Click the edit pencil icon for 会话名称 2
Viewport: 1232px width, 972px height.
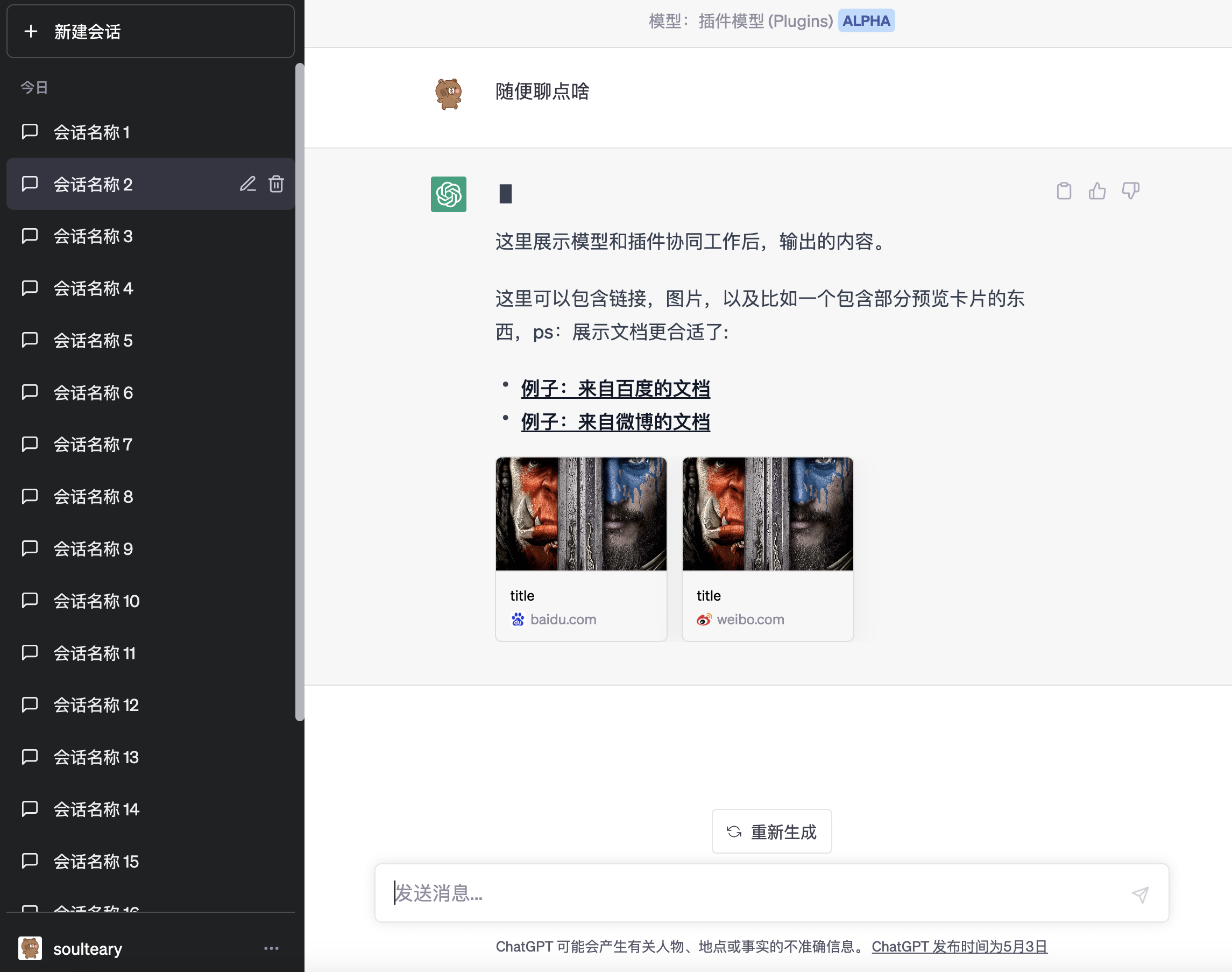247,184
